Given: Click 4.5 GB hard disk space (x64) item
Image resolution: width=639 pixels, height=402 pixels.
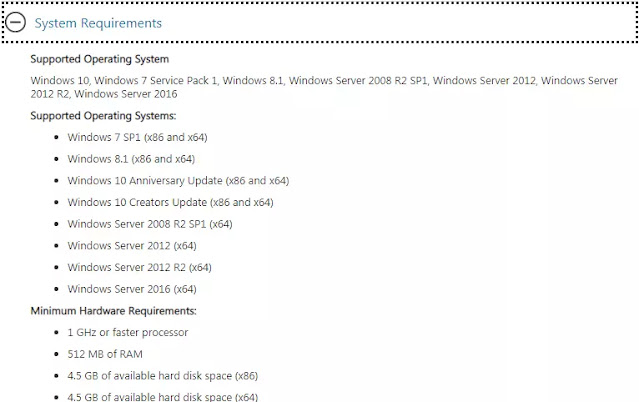Looking at the screenshot, I should point(163,397).
